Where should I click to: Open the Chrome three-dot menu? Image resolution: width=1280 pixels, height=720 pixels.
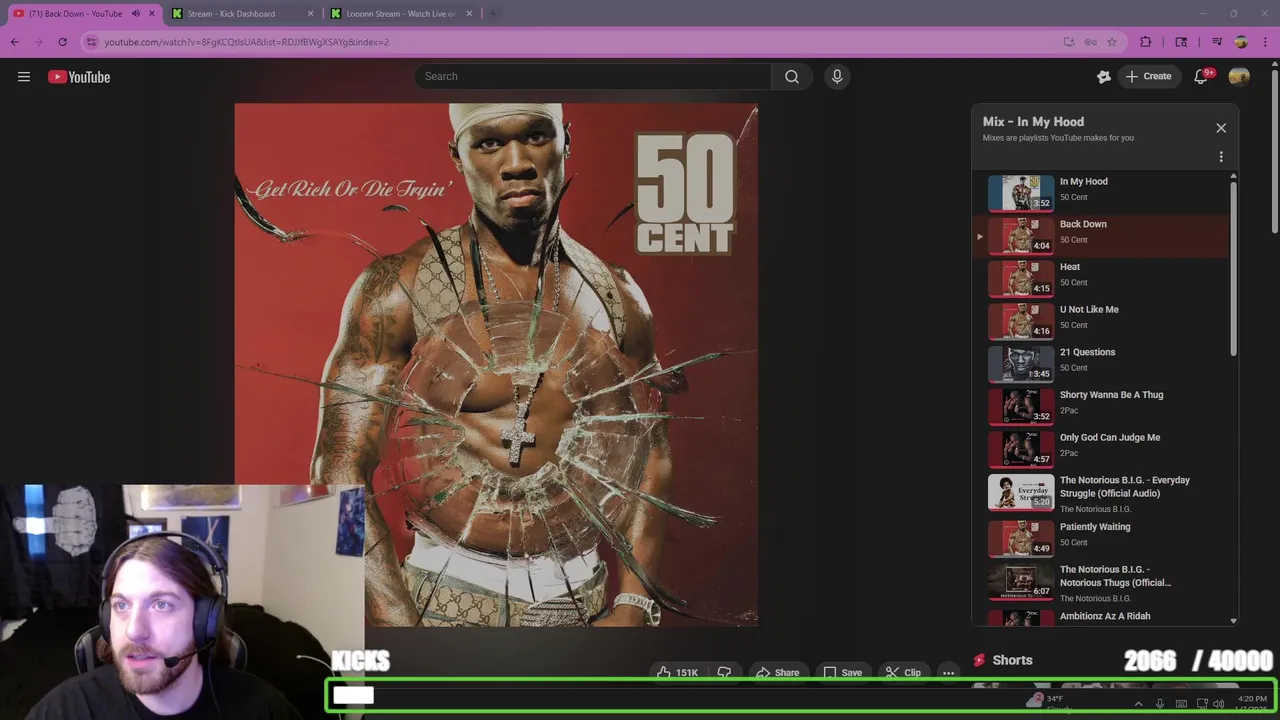(1265, 42)
